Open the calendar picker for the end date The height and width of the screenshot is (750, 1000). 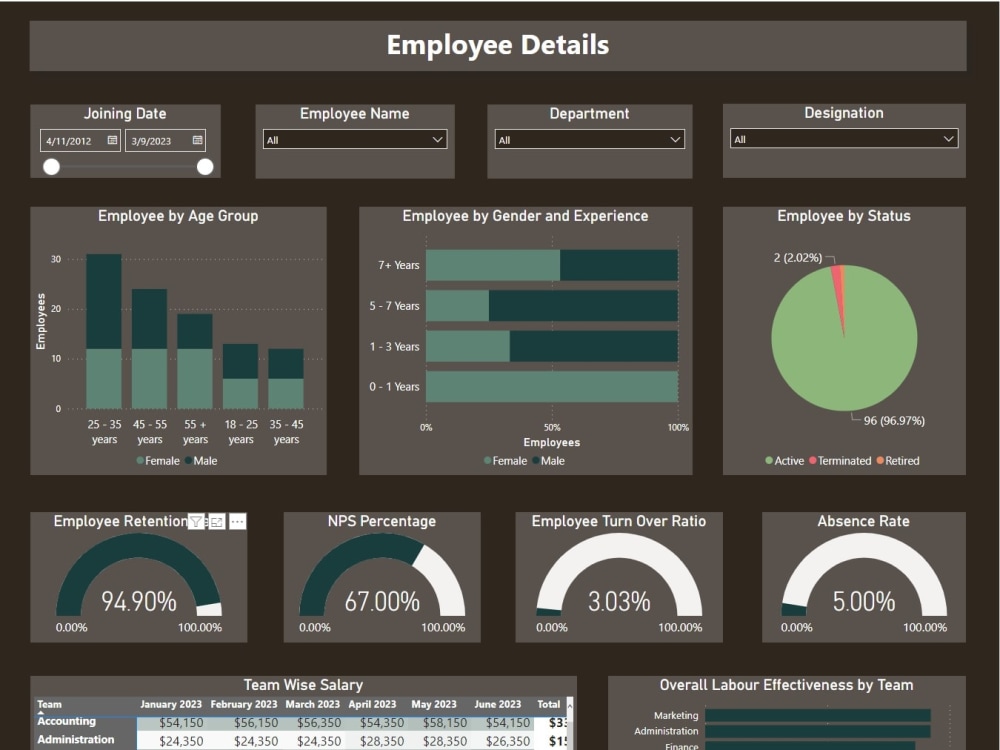tap(196, 140)
